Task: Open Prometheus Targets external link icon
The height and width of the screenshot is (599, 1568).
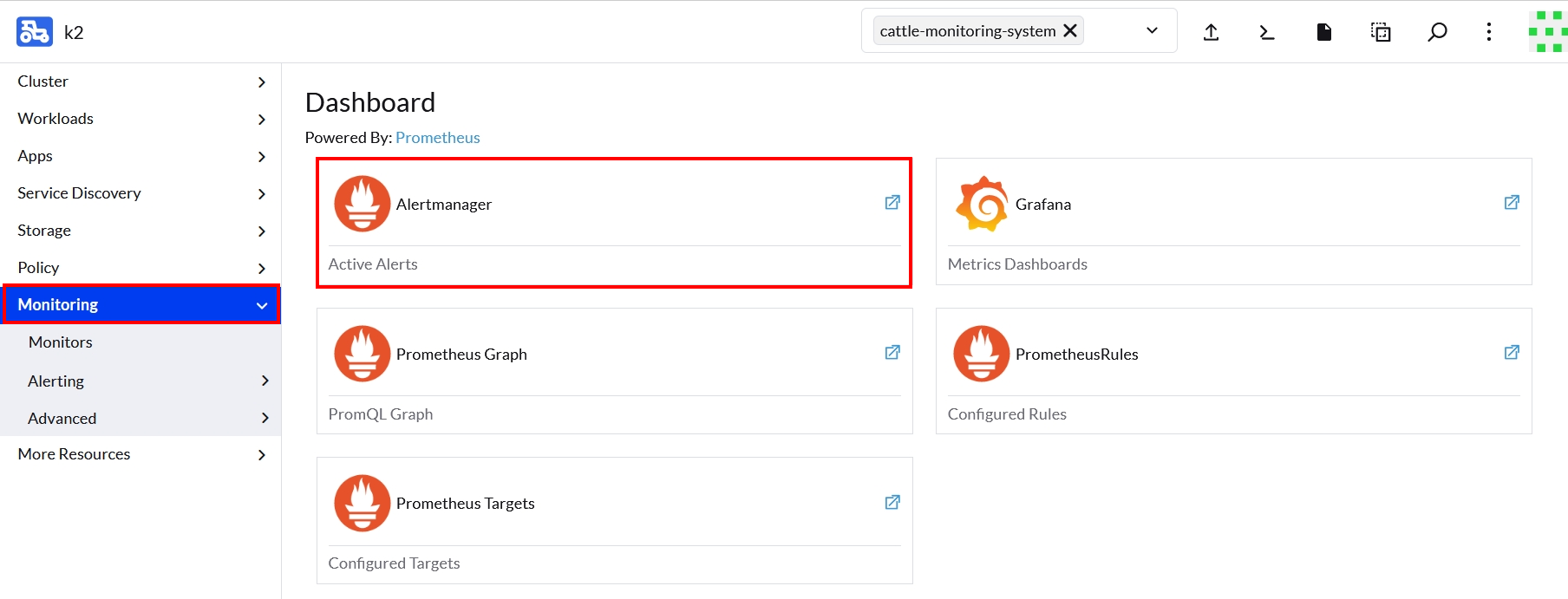Action: (x=892, y=502)
